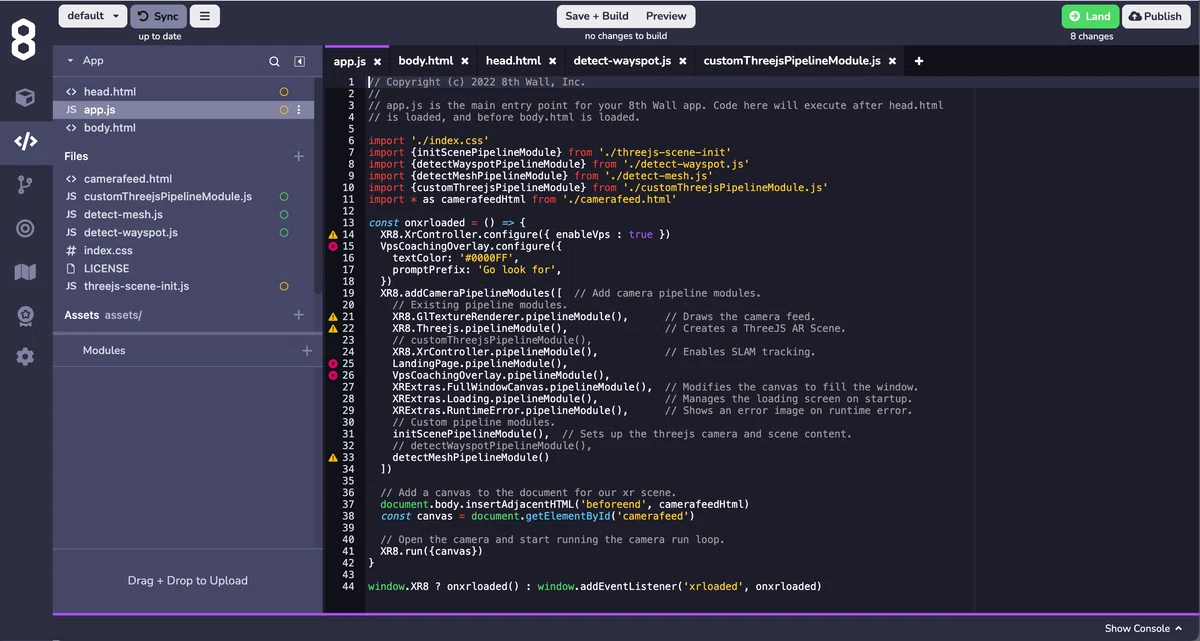Click the green Land button
The image size is (1200, 641).
[x=1090, y=16]
